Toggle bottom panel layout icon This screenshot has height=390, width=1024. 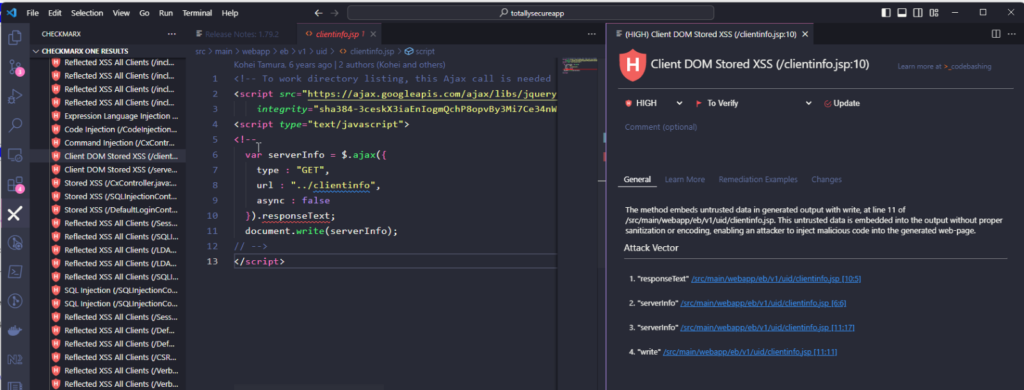pyautogui.click(x=902, y=12)
